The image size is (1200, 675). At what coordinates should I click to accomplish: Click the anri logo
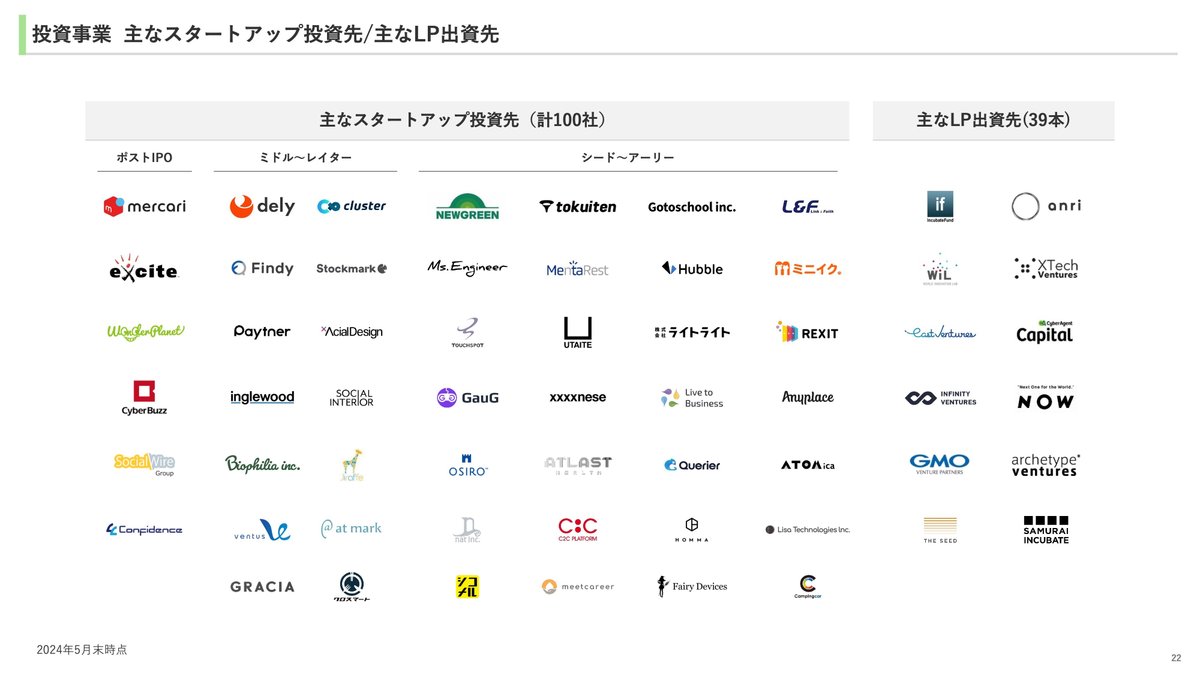(x=1046, y=207)
